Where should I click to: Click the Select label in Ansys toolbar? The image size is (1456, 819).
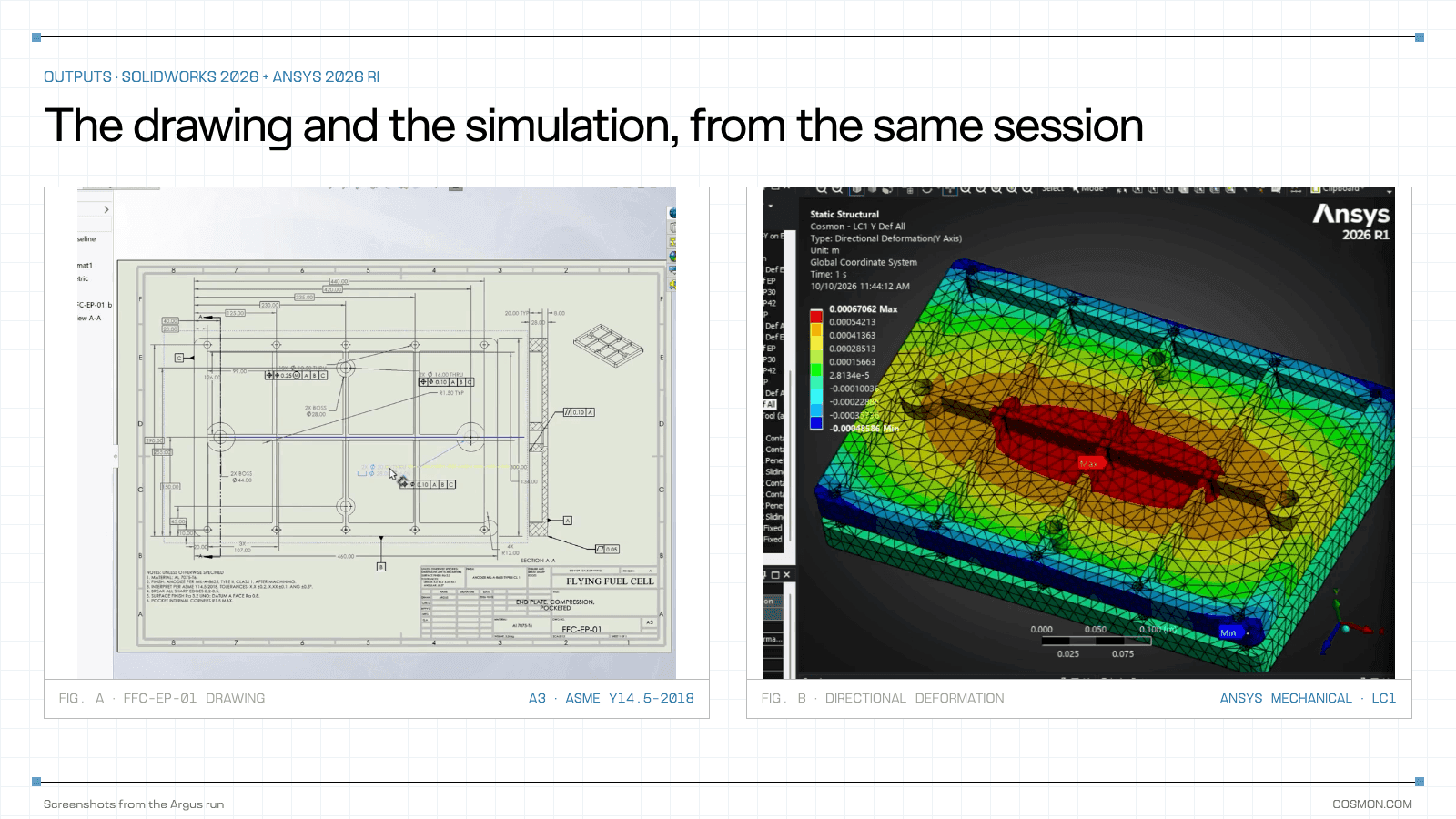1053,189
